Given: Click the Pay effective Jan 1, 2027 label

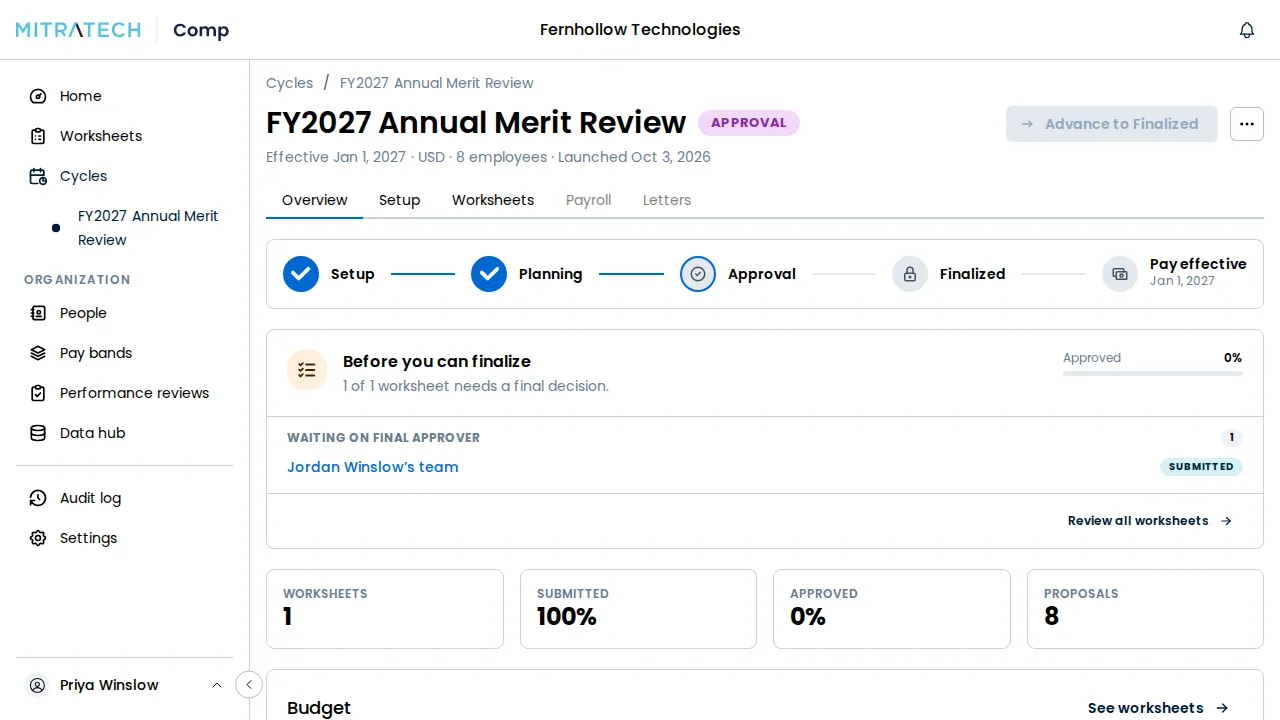Looking at the screenshot, I should point(1198,272).
